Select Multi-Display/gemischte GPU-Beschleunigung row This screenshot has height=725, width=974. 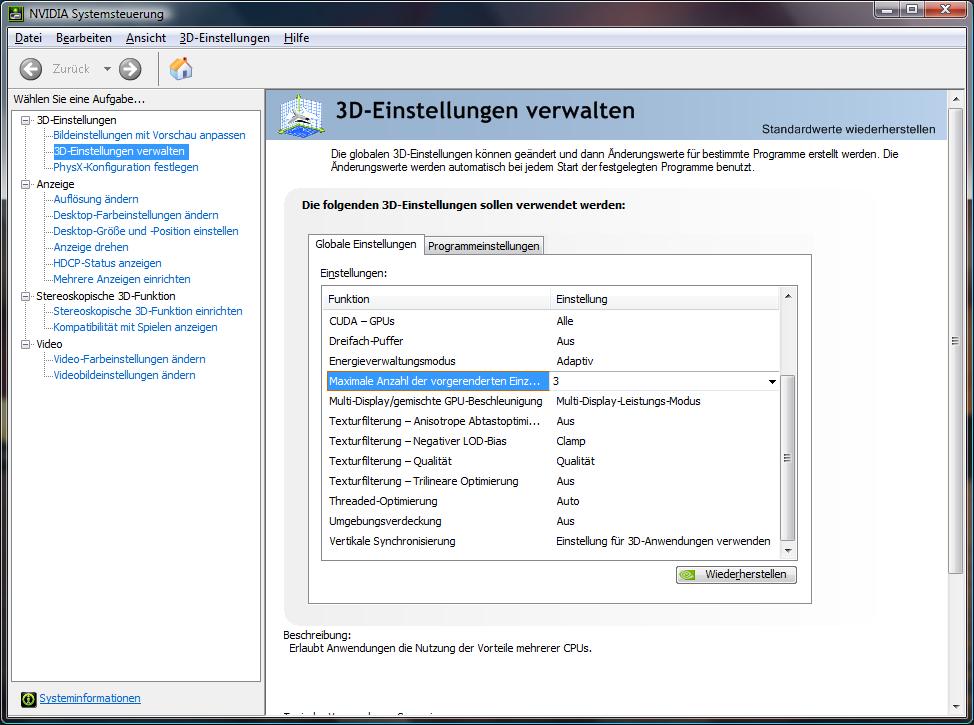[553, 401]
